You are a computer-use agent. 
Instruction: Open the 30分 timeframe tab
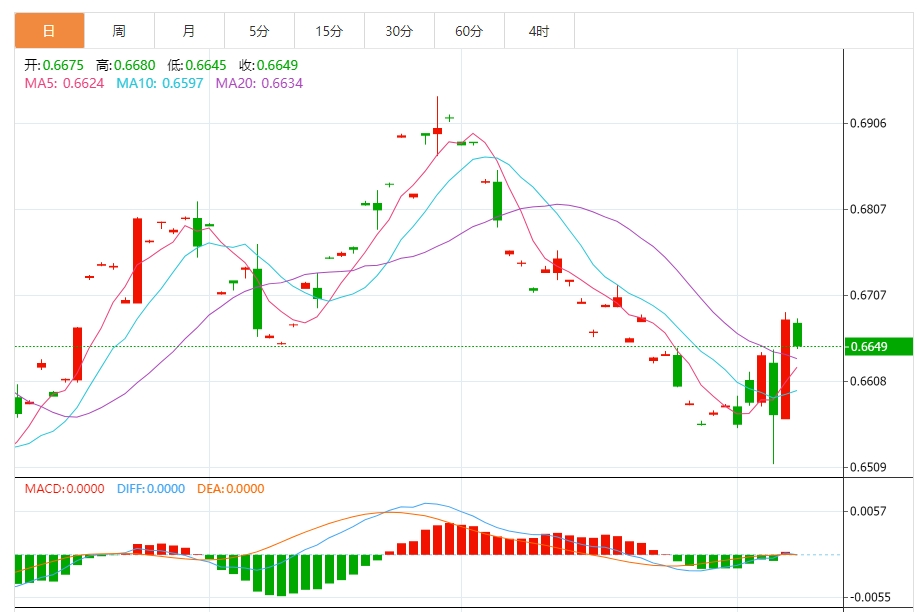[399, 31]
